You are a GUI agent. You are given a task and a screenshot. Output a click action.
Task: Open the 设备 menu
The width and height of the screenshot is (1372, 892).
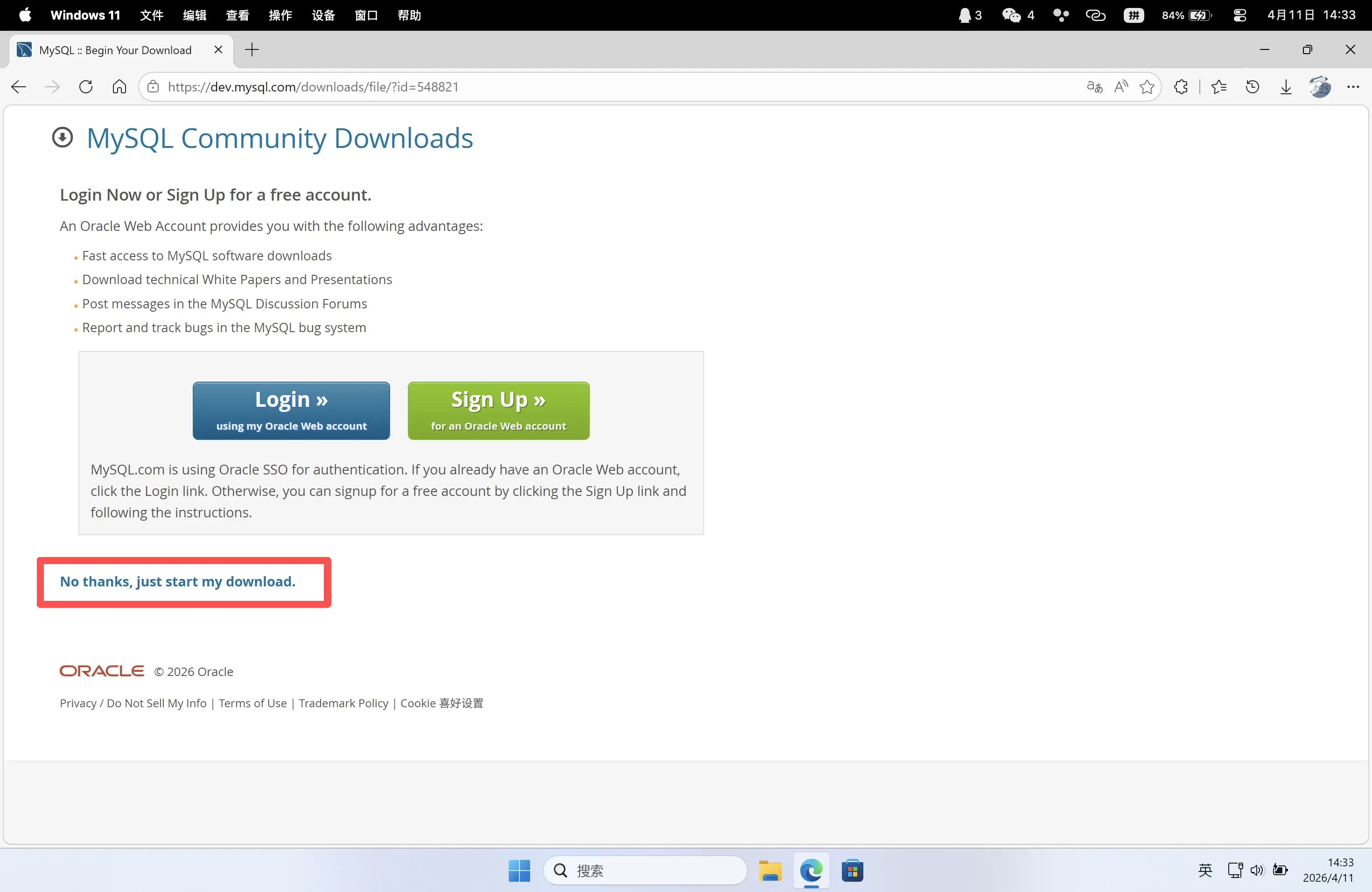point(323,15)
